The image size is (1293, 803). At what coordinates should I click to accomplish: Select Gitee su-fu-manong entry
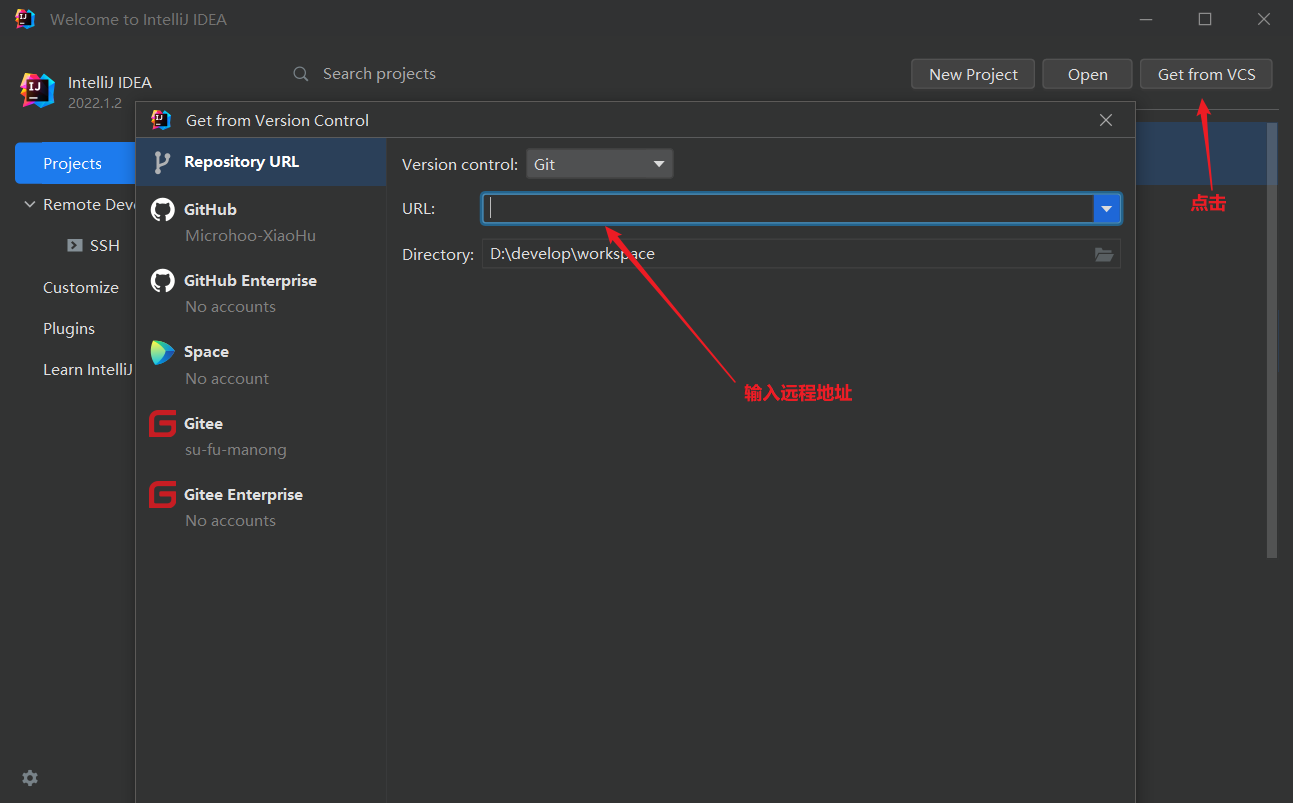pos(261,436)
